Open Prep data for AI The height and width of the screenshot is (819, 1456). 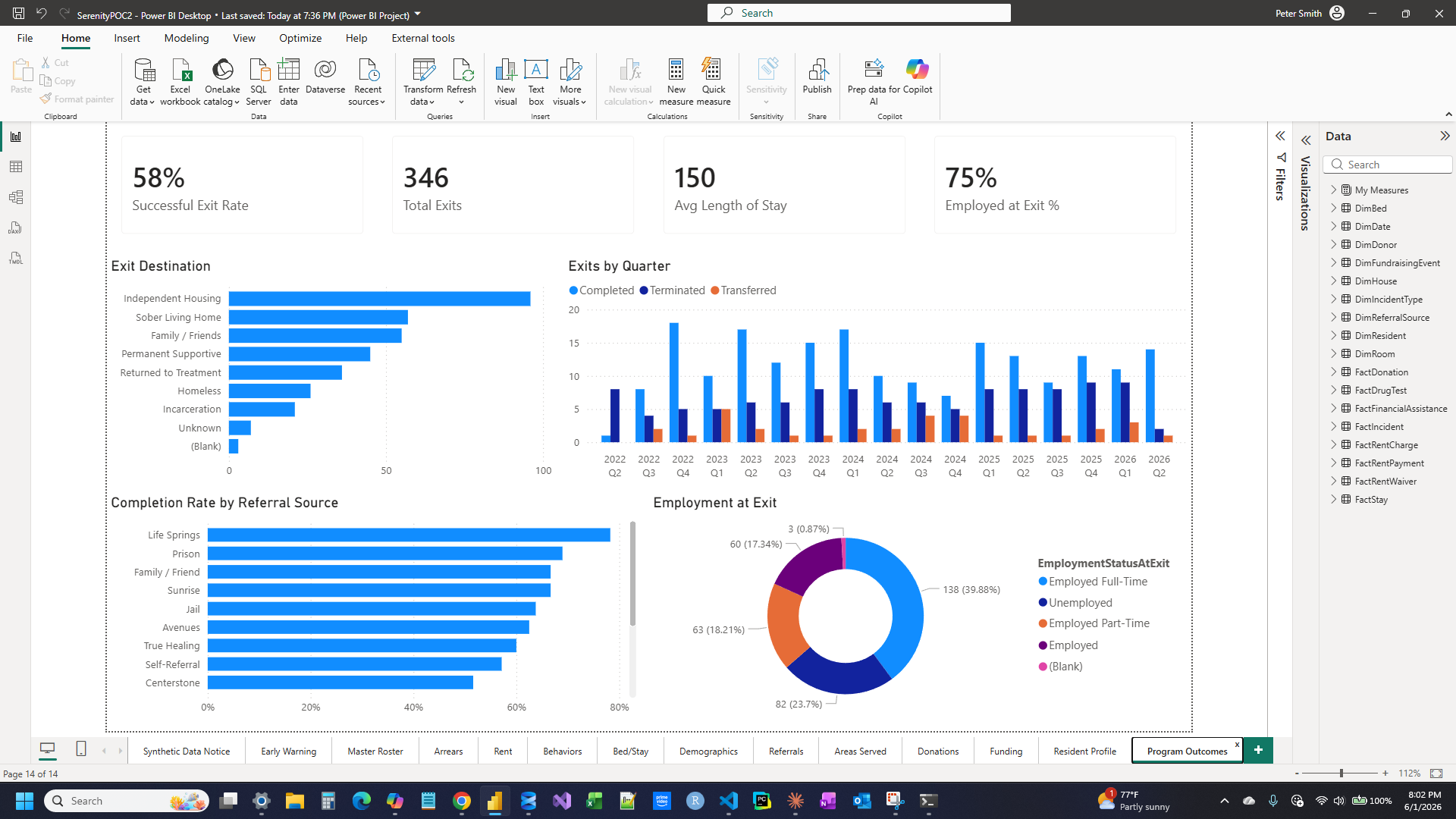click(x=874, y=82)
